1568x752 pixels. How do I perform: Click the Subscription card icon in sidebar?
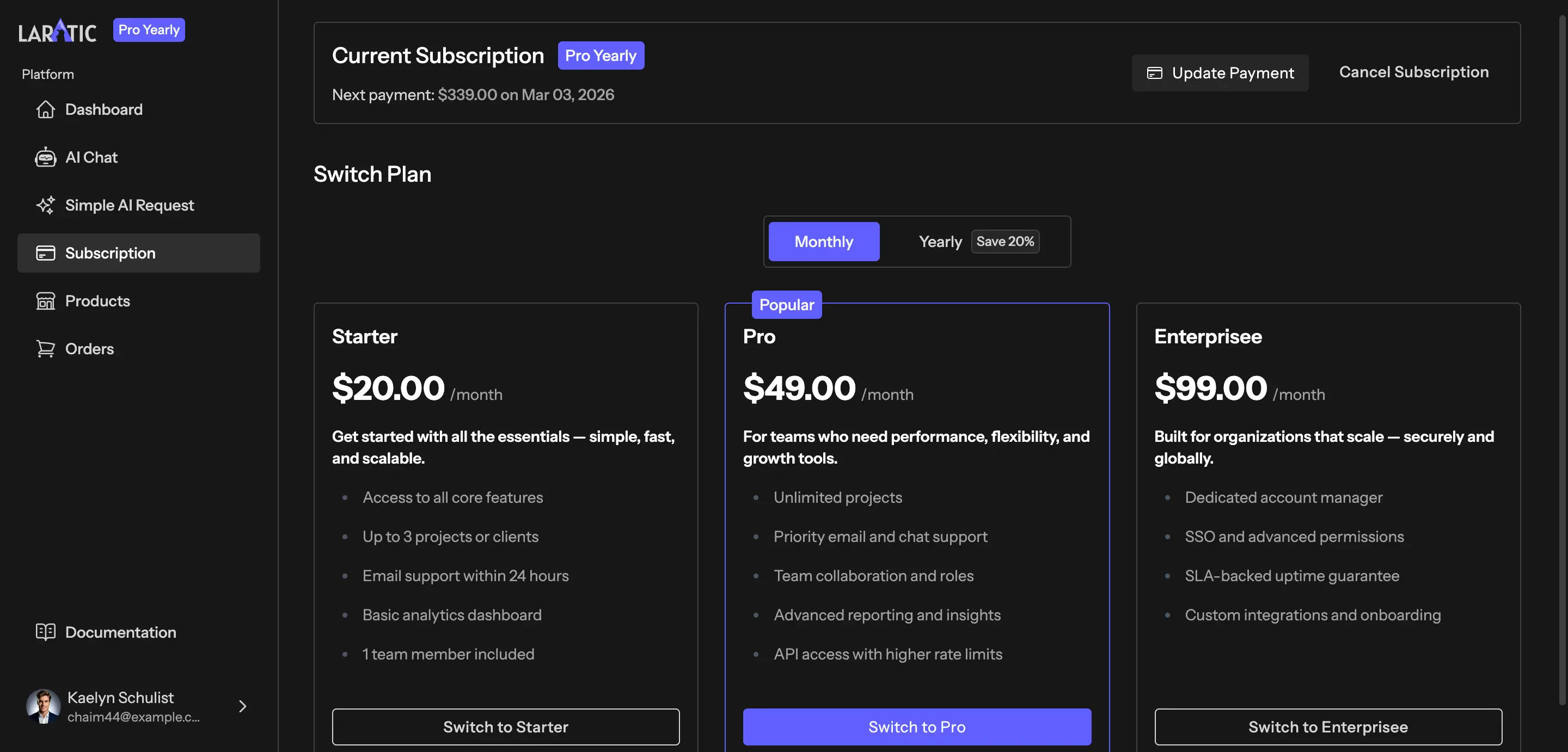pos(45,253)
